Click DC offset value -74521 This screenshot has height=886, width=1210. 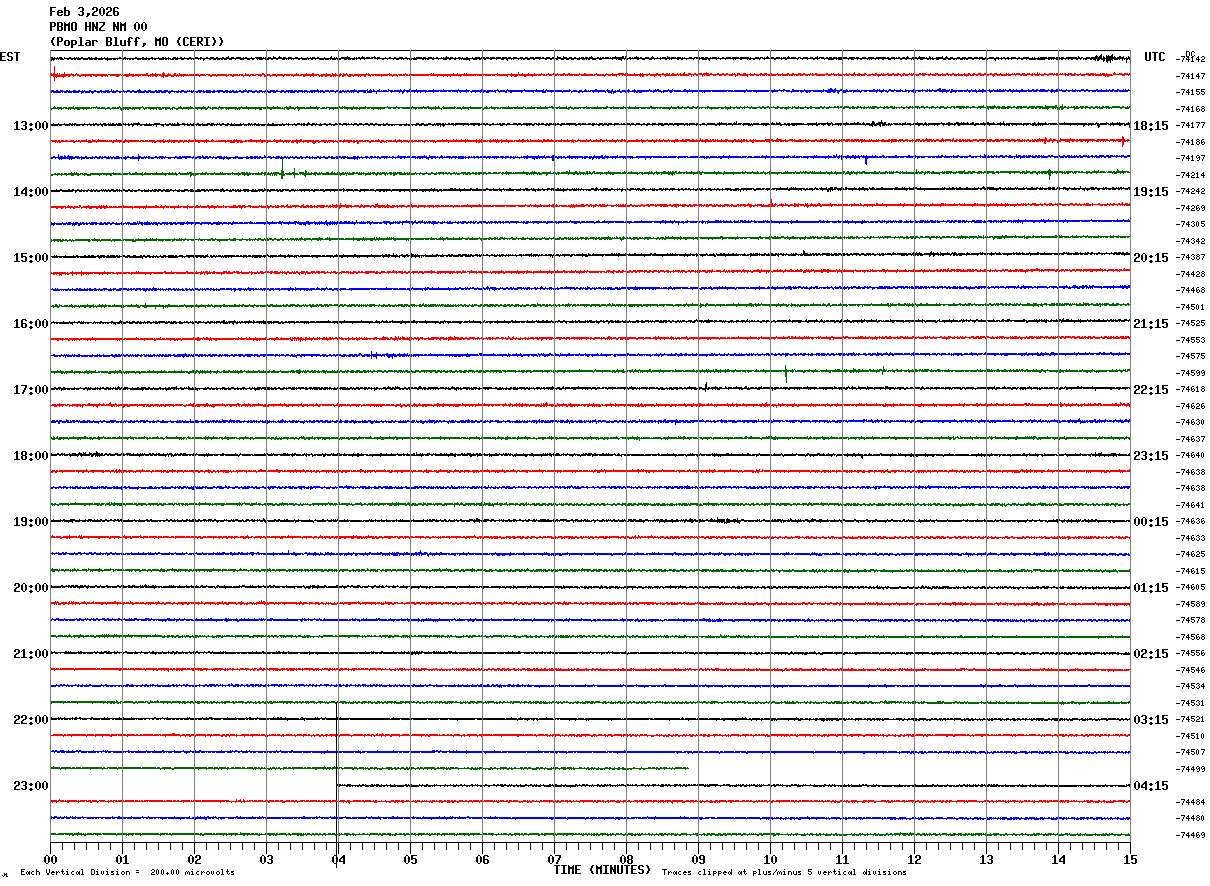1191,720
